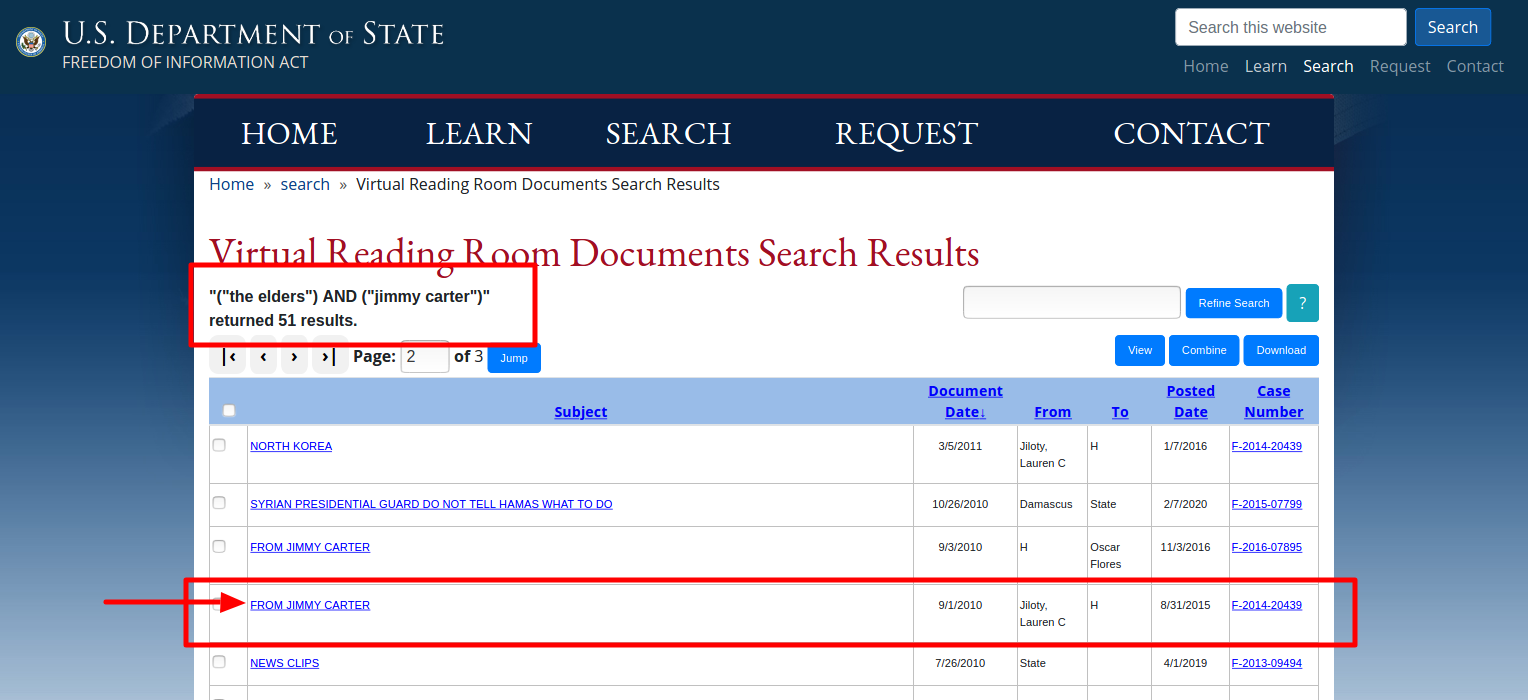1528x700 pixels.
Task: Click the Combine button
Action: [1204, 350]
